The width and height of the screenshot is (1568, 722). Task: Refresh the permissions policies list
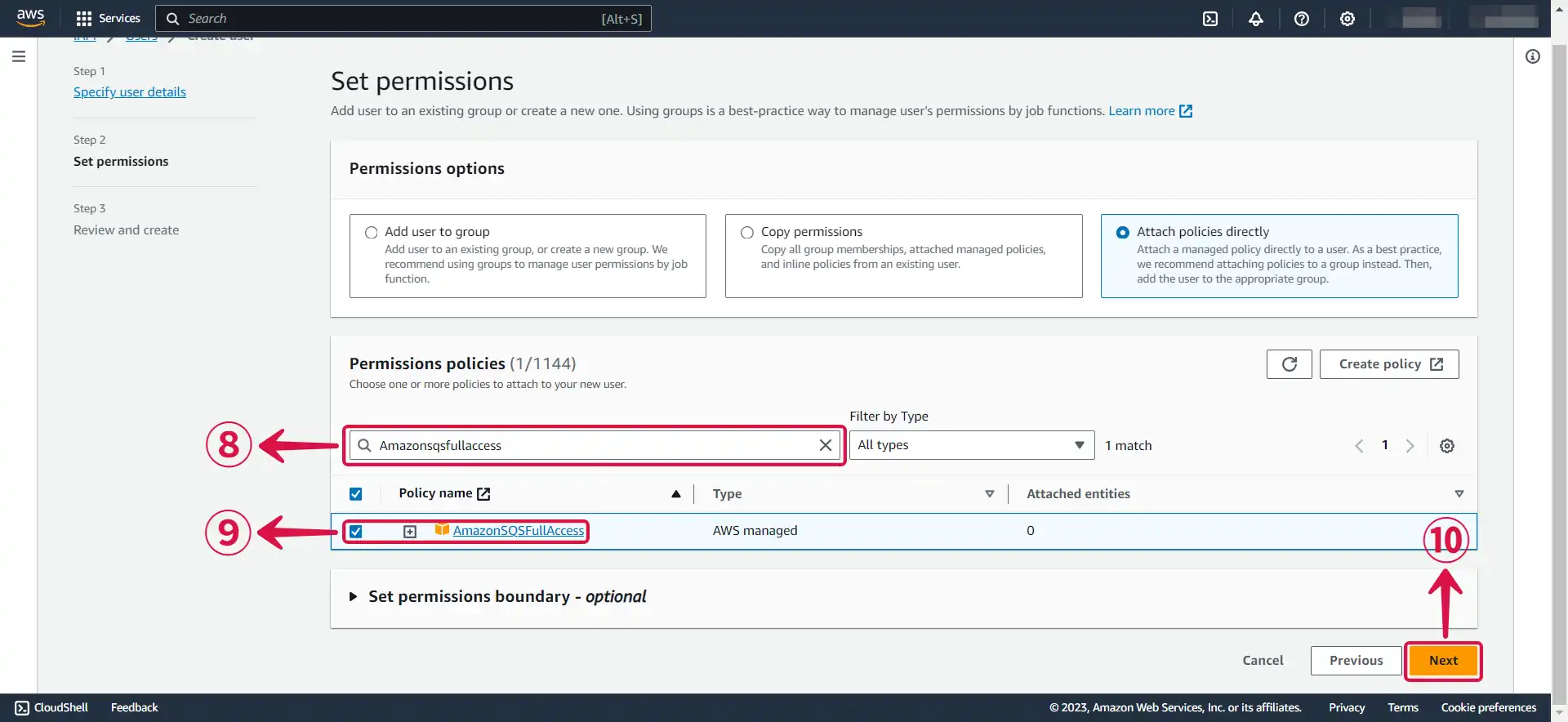pos(1290,364)
